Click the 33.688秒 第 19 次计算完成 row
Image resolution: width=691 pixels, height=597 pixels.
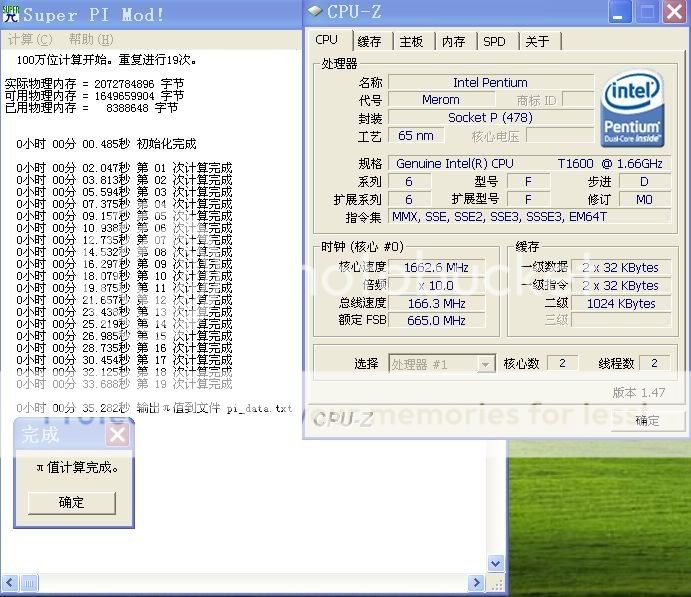[124, 384]
